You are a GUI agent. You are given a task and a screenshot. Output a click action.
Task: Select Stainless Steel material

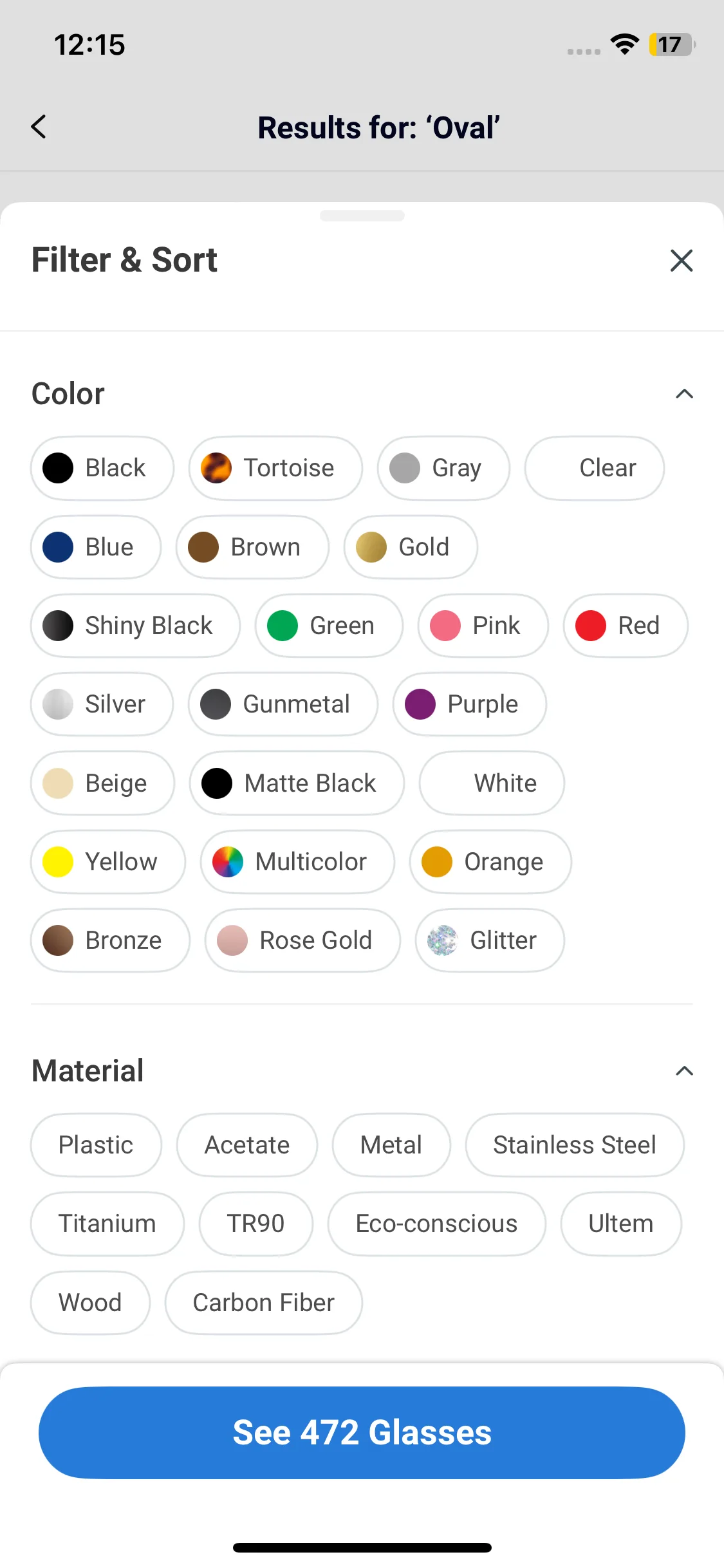575,1145
